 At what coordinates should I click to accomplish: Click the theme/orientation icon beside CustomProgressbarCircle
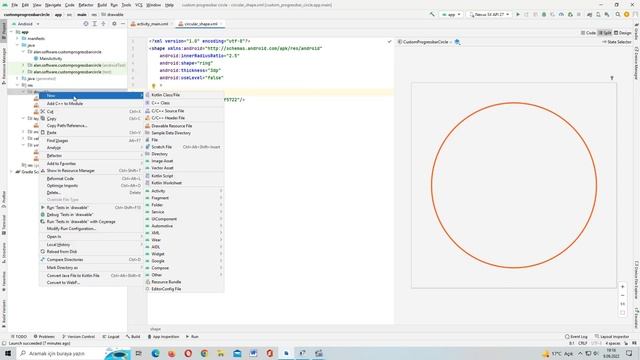(x=458, y=42)
